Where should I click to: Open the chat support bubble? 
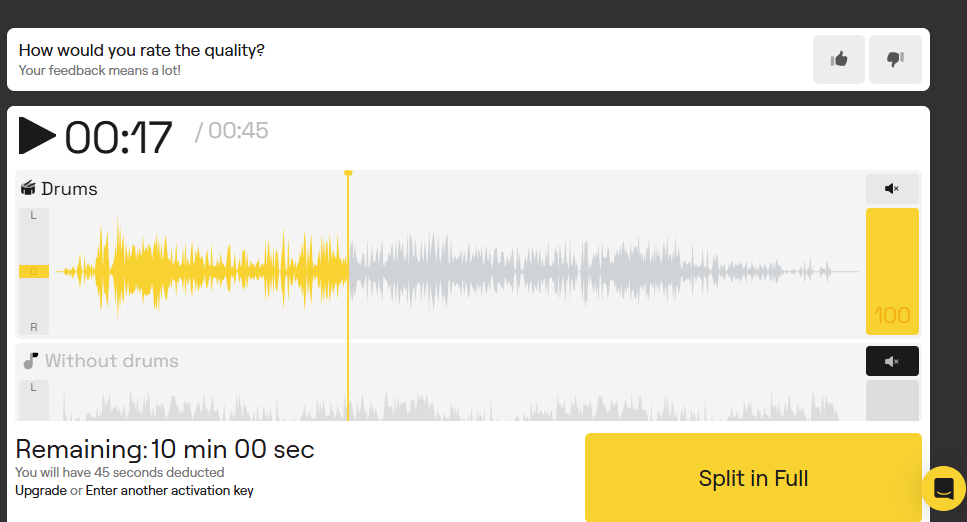tap(943, 488)
